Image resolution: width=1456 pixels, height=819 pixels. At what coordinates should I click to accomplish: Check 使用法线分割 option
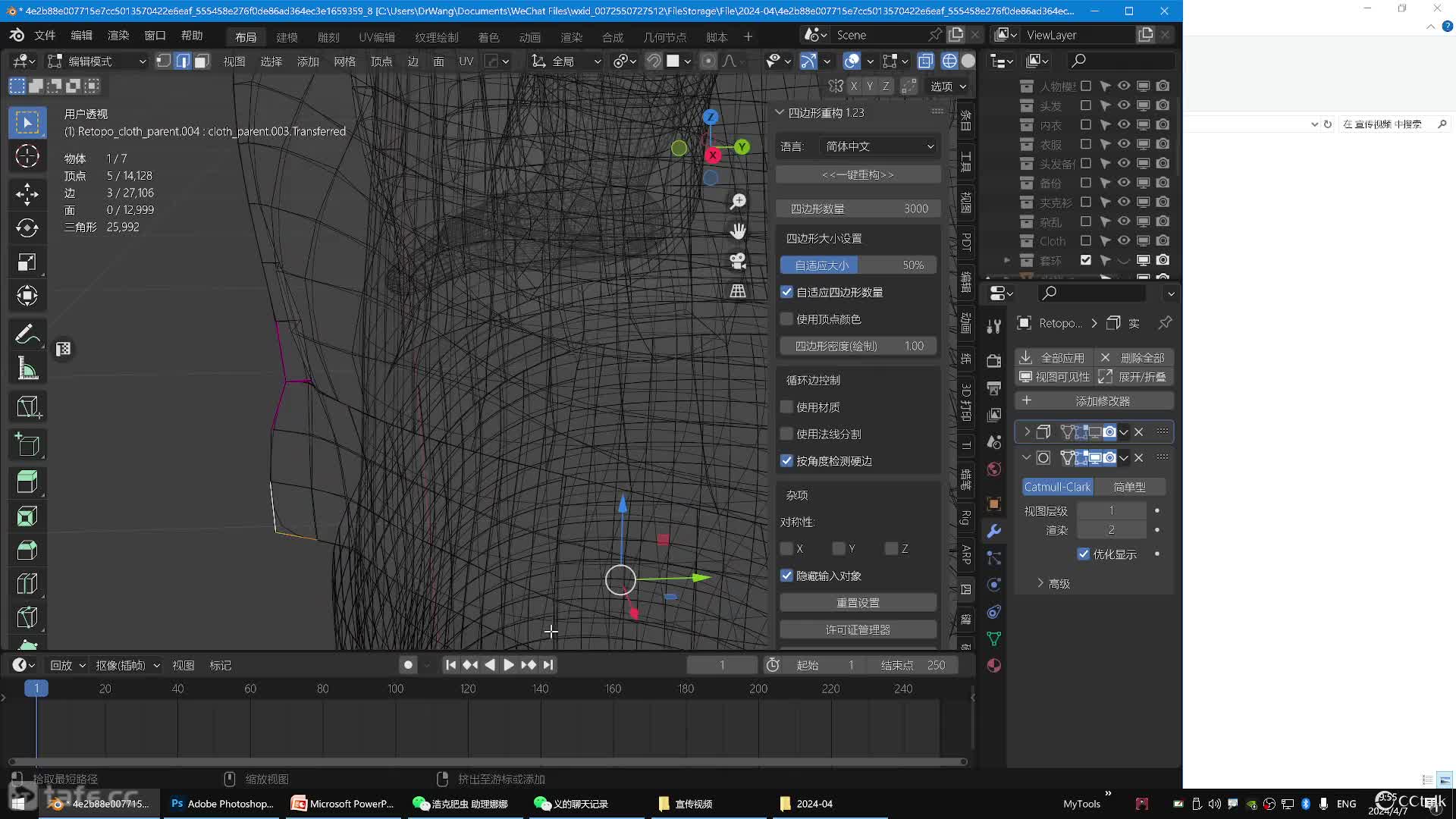click(x=786, y=434)
